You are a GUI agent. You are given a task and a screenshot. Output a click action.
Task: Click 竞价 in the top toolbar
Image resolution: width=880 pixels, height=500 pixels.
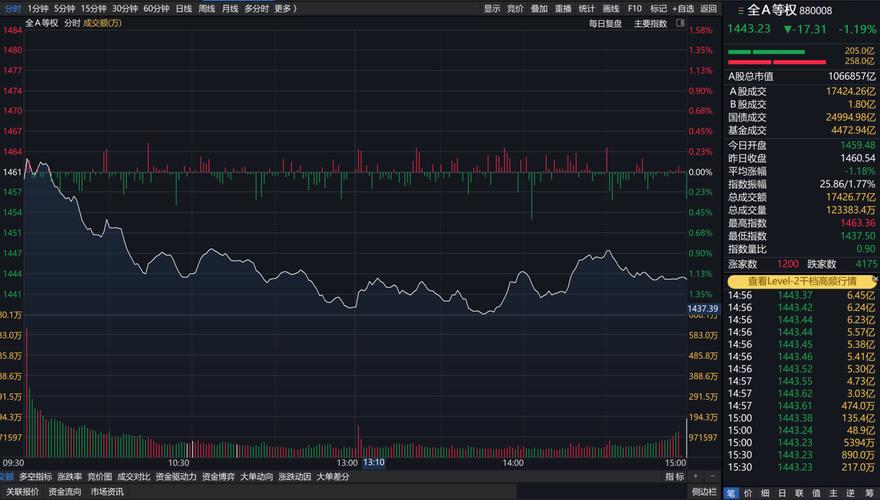pyautogui.click(x=515, y=8)
